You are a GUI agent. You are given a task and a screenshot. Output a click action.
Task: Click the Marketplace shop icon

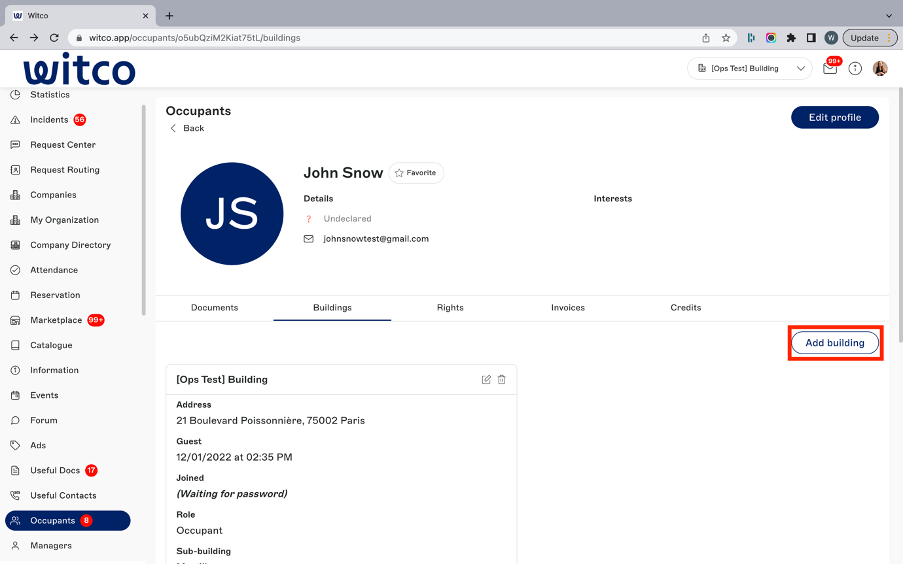point(16,320)
